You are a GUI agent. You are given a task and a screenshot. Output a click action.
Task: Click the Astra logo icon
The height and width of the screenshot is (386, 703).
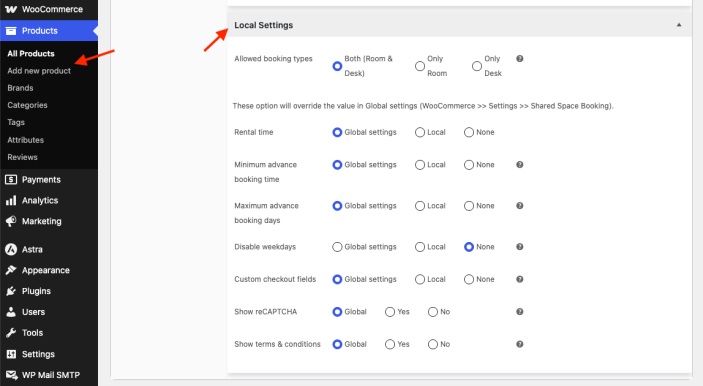pos(11,249)
